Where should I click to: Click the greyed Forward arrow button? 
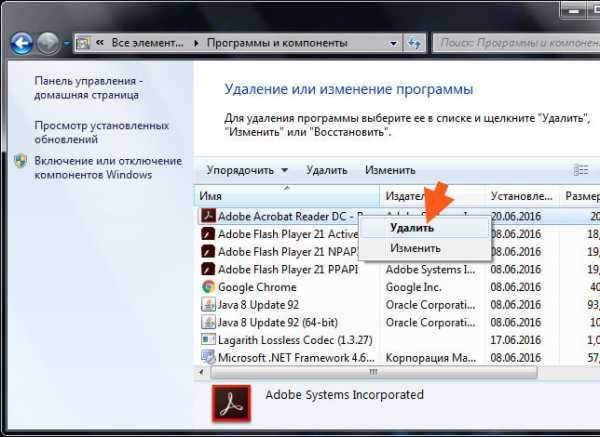coord(48,43)
